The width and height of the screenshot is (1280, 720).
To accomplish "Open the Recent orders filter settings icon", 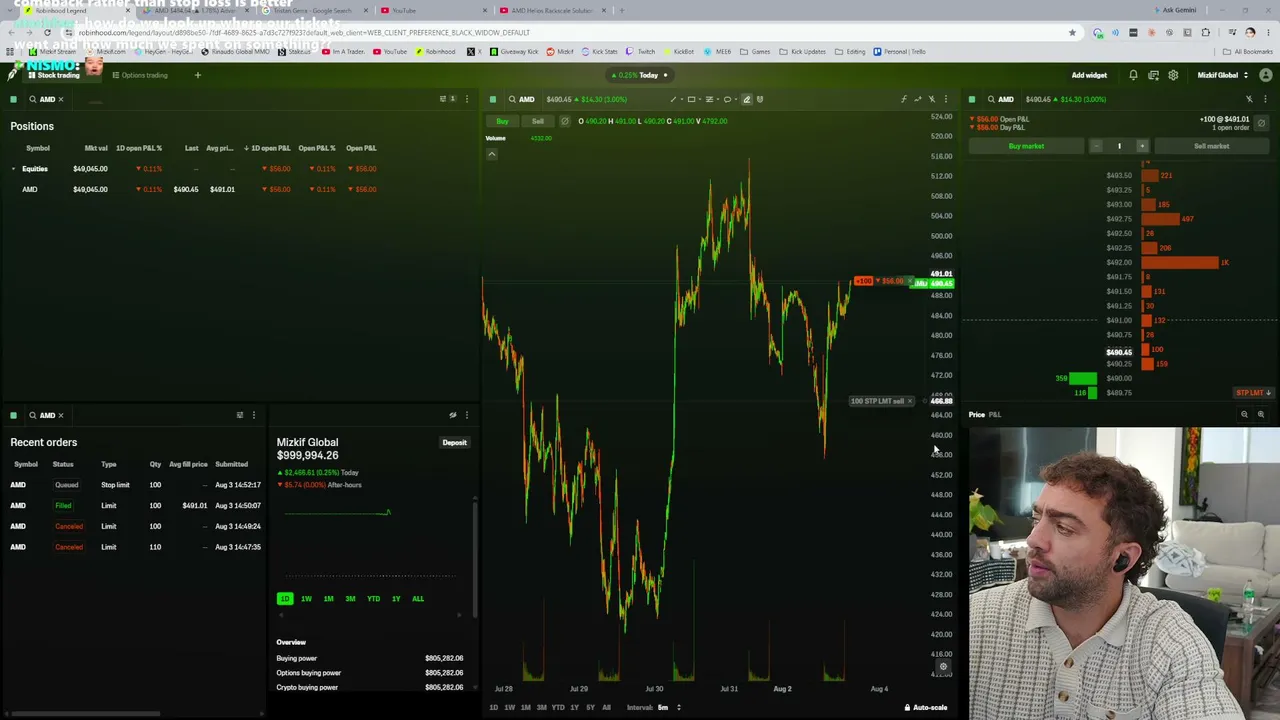I will pyautogui.click(x=239, y=415).
